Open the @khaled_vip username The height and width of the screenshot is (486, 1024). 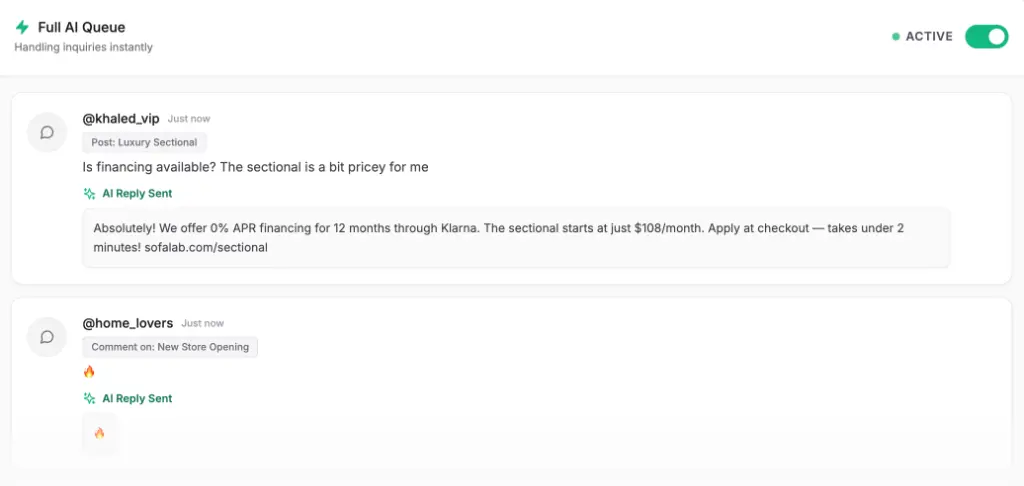[121, 119]
